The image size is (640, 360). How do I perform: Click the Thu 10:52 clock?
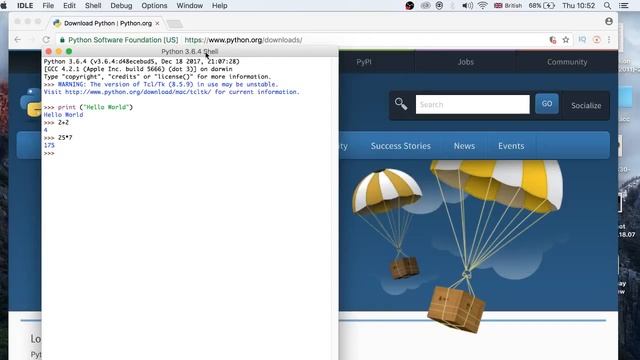[x=578, y=6]
